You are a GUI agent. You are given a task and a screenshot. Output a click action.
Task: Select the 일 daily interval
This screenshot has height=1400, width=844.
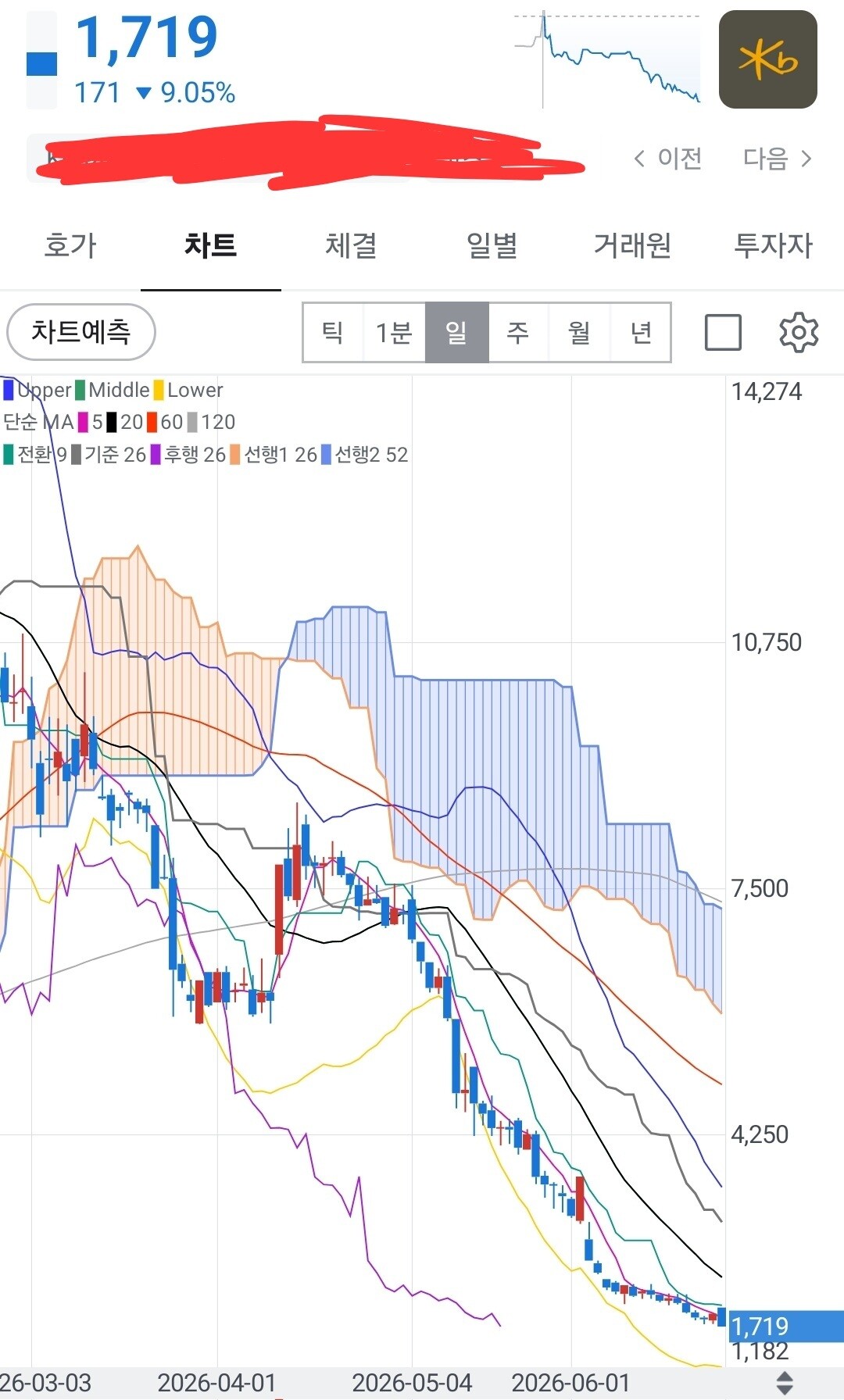click(x=457, y=332)
